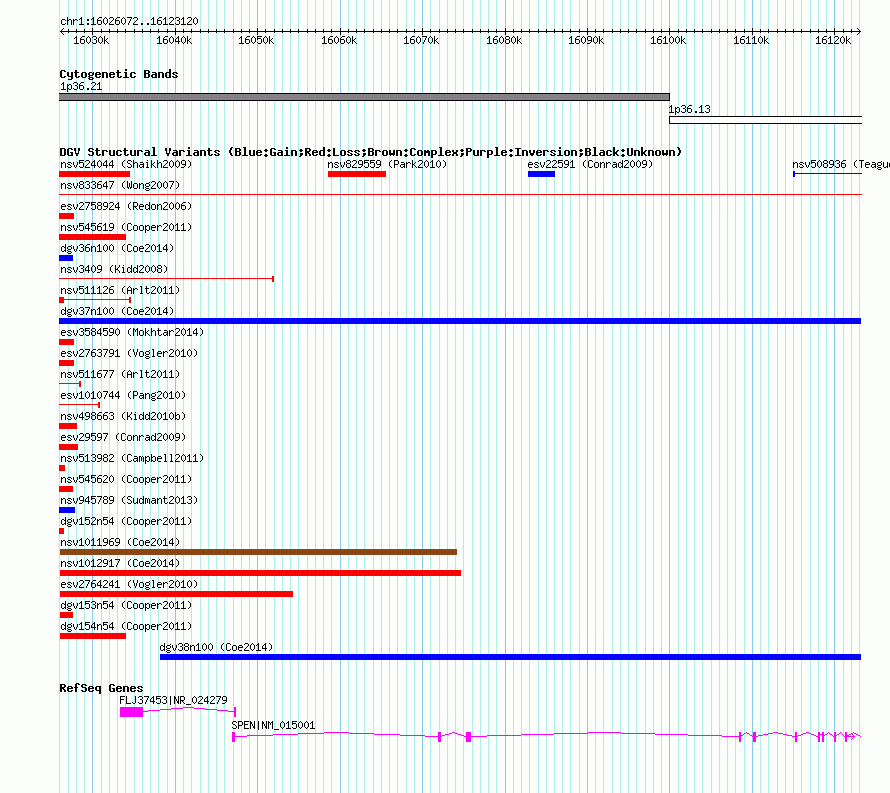Select the blue dgv38n100 (Coe2014) bar
Image resolution: width=890 pixels, height=793 pixels.
pyautogui.click(x=510, y=657)
